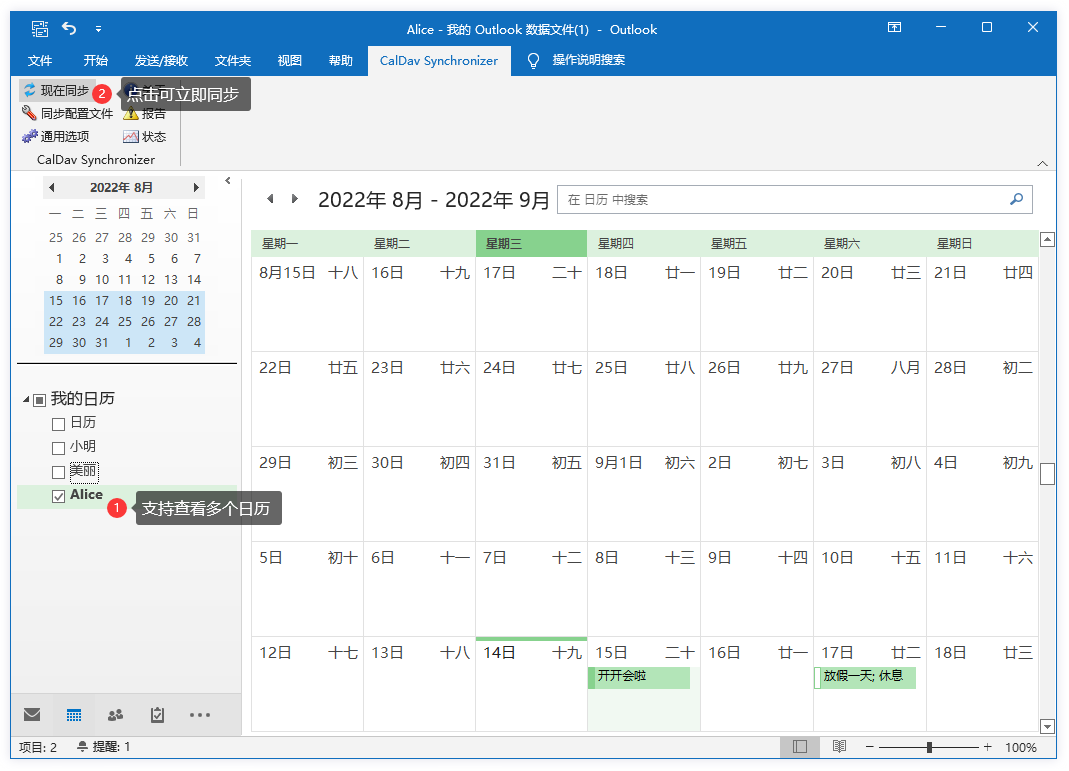Image resolution: width=1069 pixels, height=771 pixels.
Task: Open Tasks in navigation bar
Action: click(x=157, y=714)
